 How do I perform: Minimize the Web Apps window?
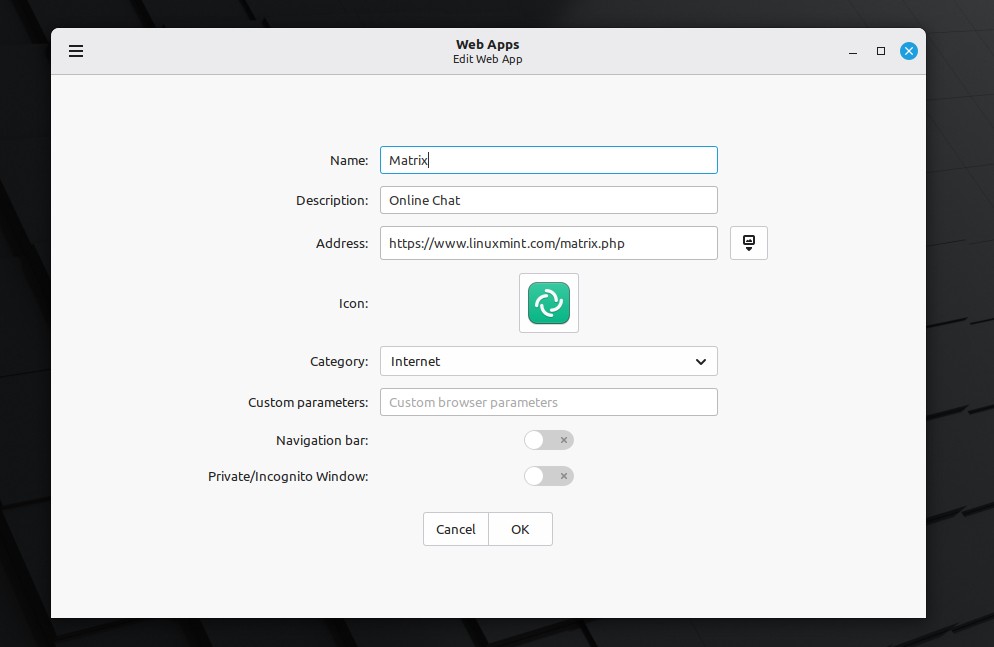point(853,51)
